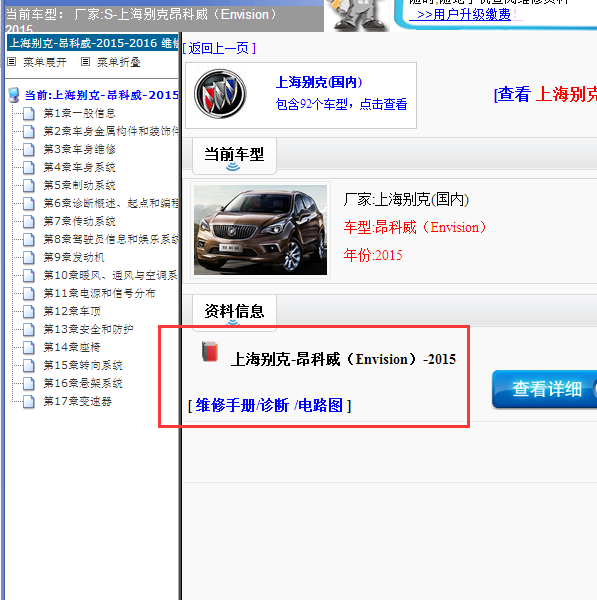Open 第11章电源和信号分布 chapter
The image size is (597, 600).
[x=100, y=293]
